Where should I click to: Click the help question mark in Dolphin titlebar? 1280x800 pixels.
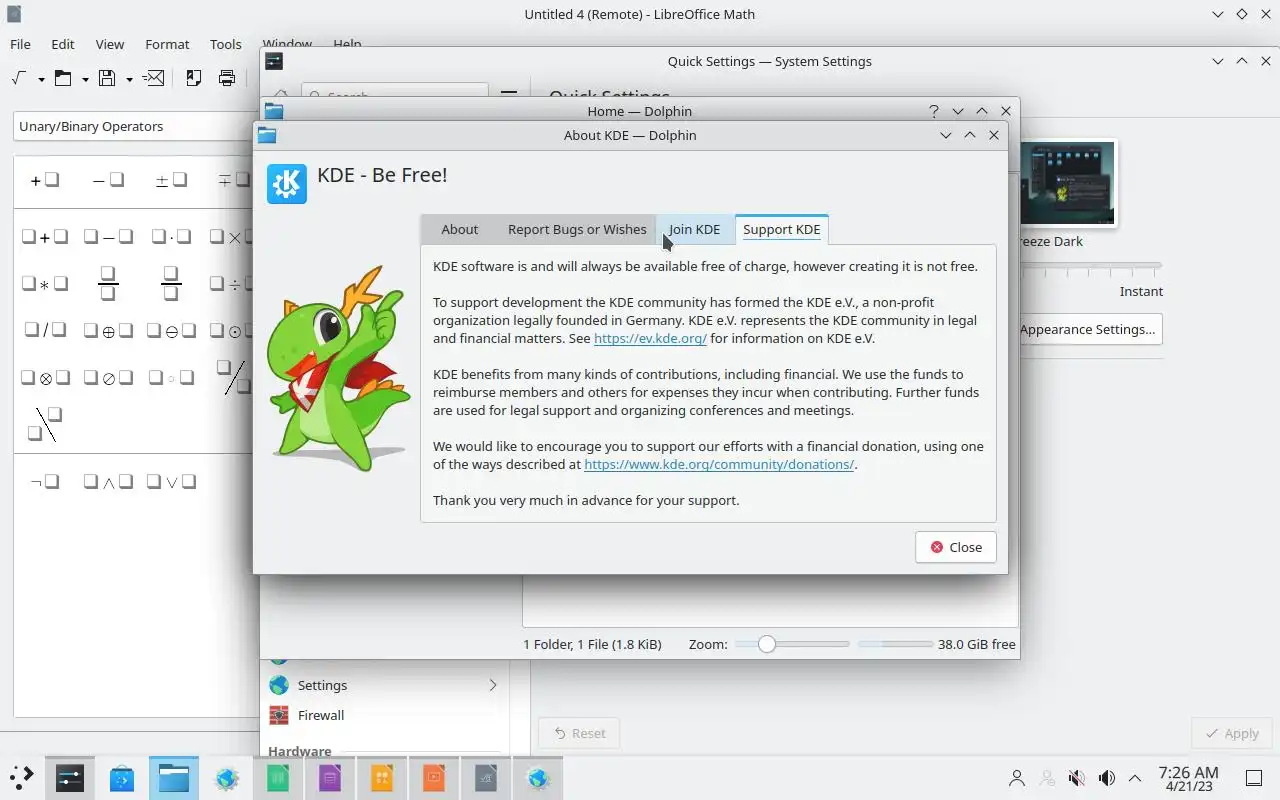(934, 111)
